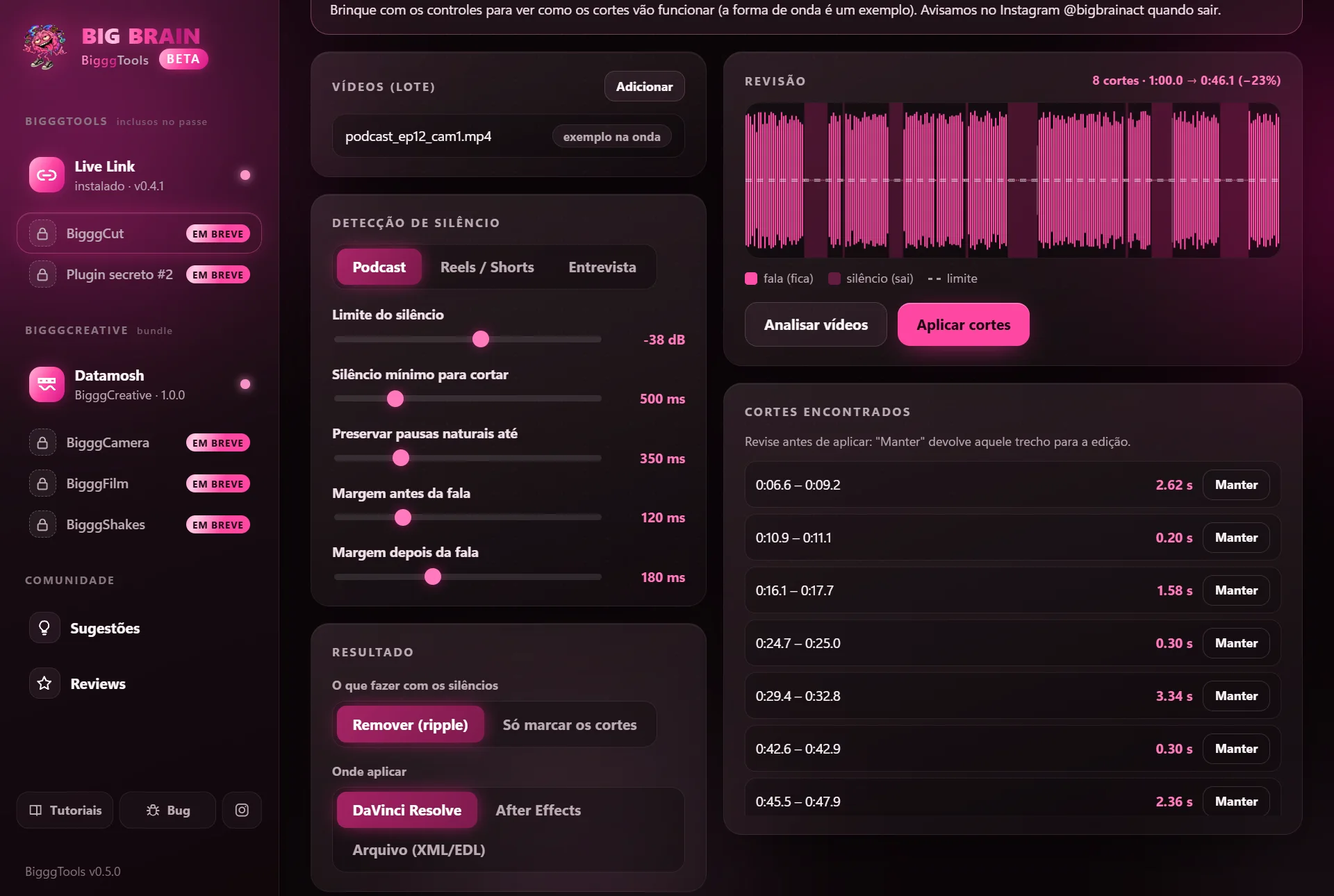The height and width of the screenshot is (896, 1334).
Task: Click the Tutoriais book button
Action: (x=65, y=810)
